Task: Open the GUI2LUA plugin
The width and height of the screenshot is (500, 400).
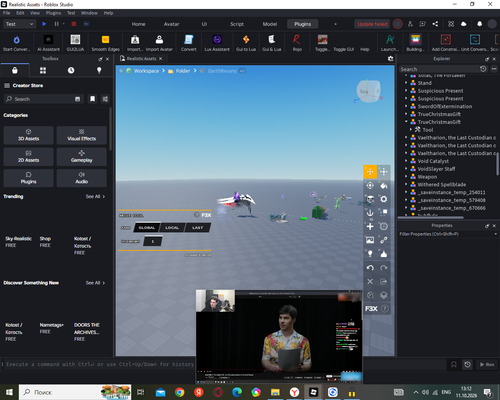Action: pyautogui.click(x=75, y=43)
